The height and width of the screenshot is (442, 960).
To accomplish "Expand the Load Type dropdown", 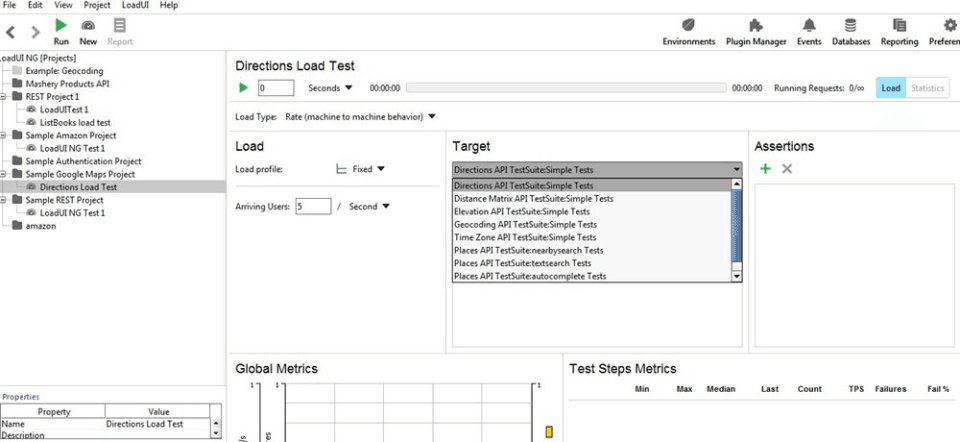I will [x=432, y=117].
